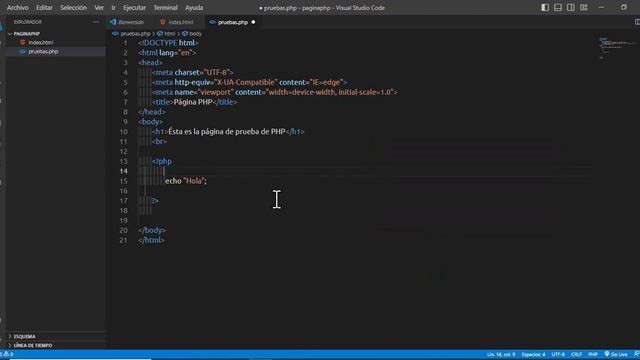The height and width of the screenshot is (360, 640).
Task: Select pruebas.php in the Explorer tree
Action: (x=43, y=51)
